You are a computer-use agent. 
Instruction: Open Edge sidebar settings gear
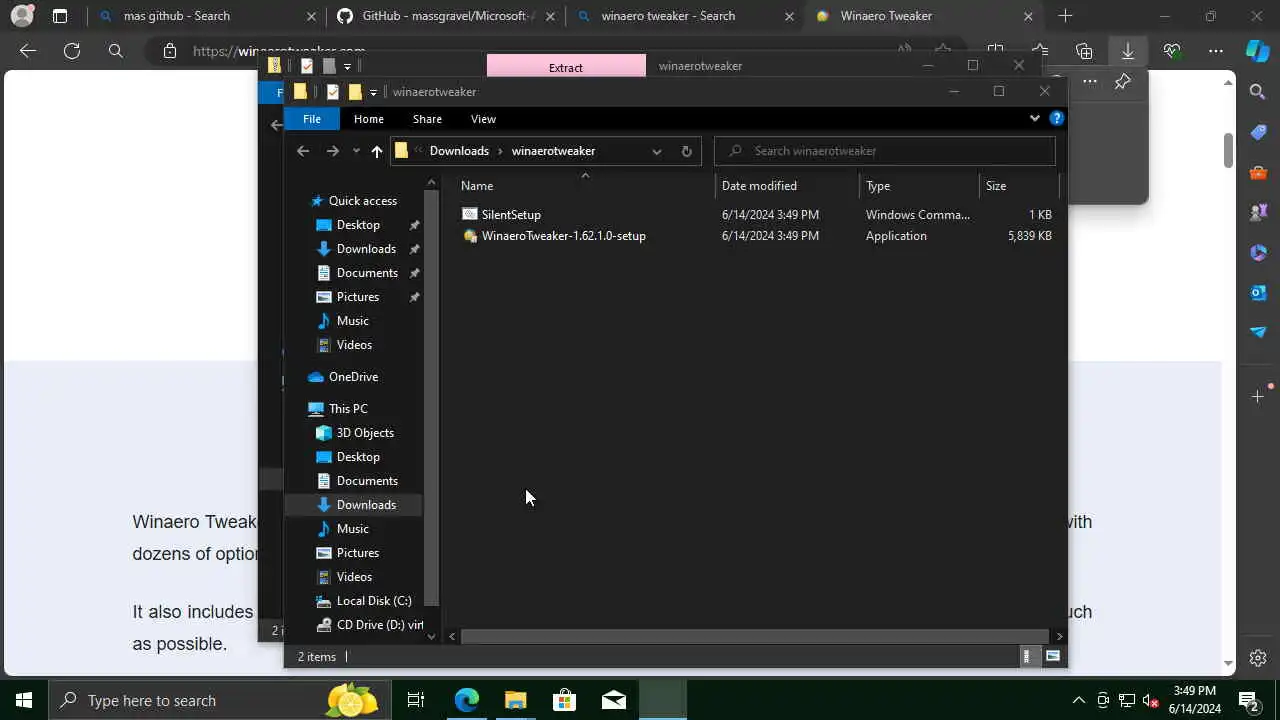pyautogui.click(x=1258, y=658)
